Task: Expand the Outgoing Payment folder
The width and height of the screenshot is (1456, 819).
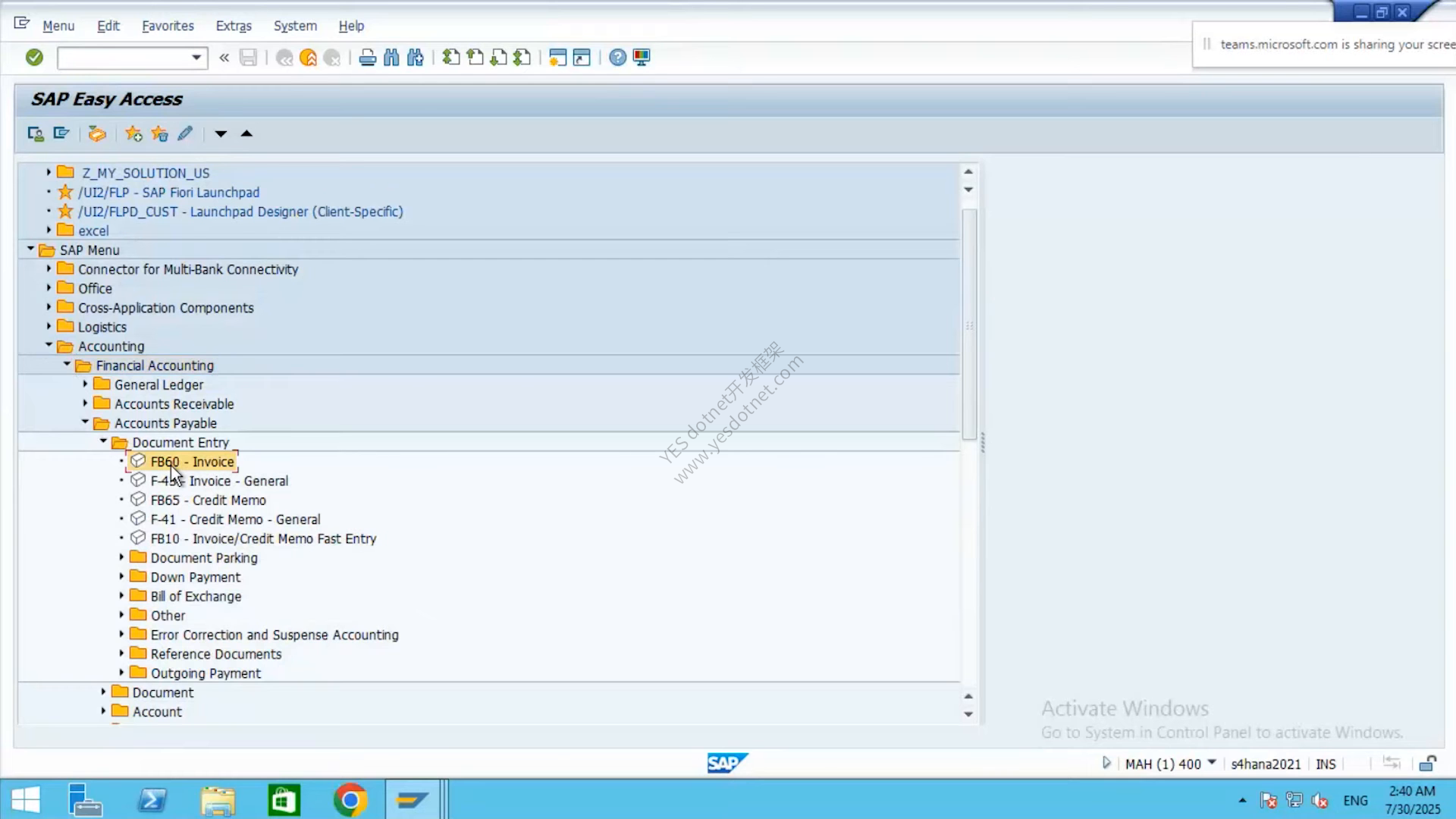Action: point(121,672)
